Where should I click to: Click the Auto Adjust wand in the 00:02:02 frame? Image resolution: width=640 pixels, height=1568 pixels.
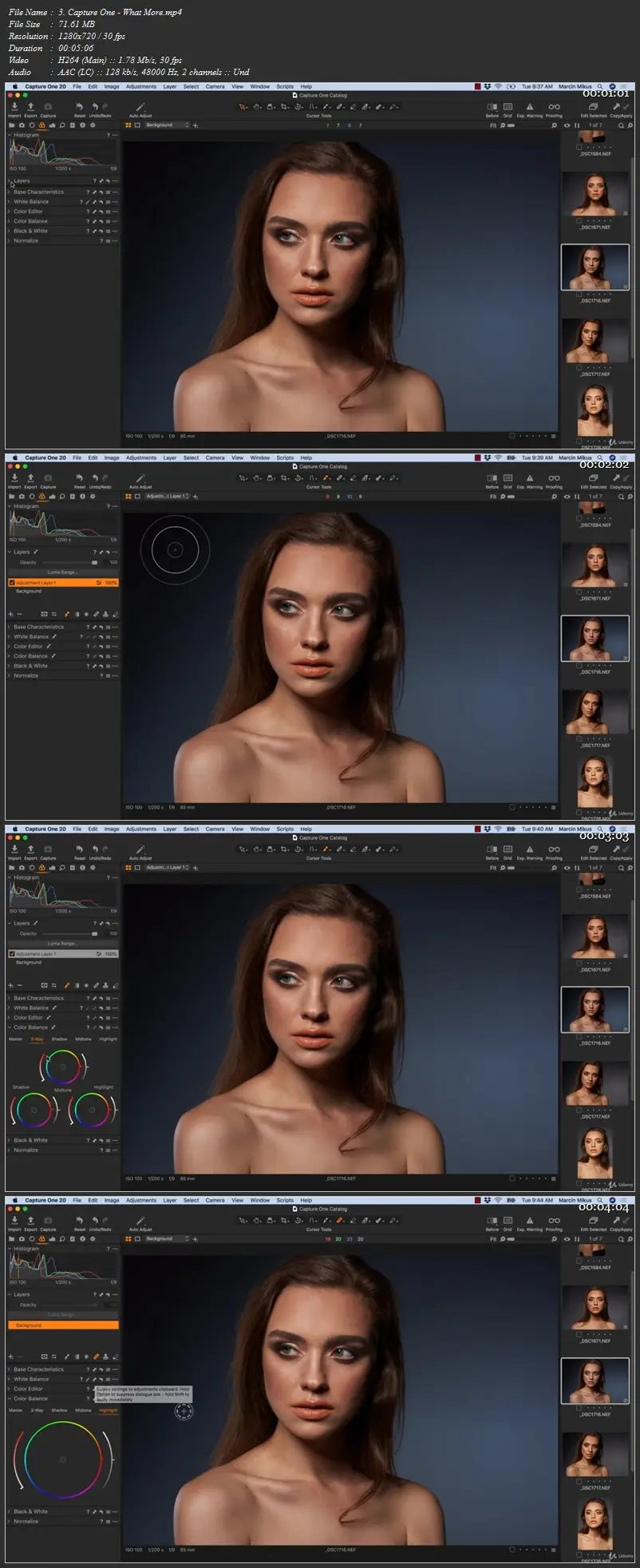(140, 477)
